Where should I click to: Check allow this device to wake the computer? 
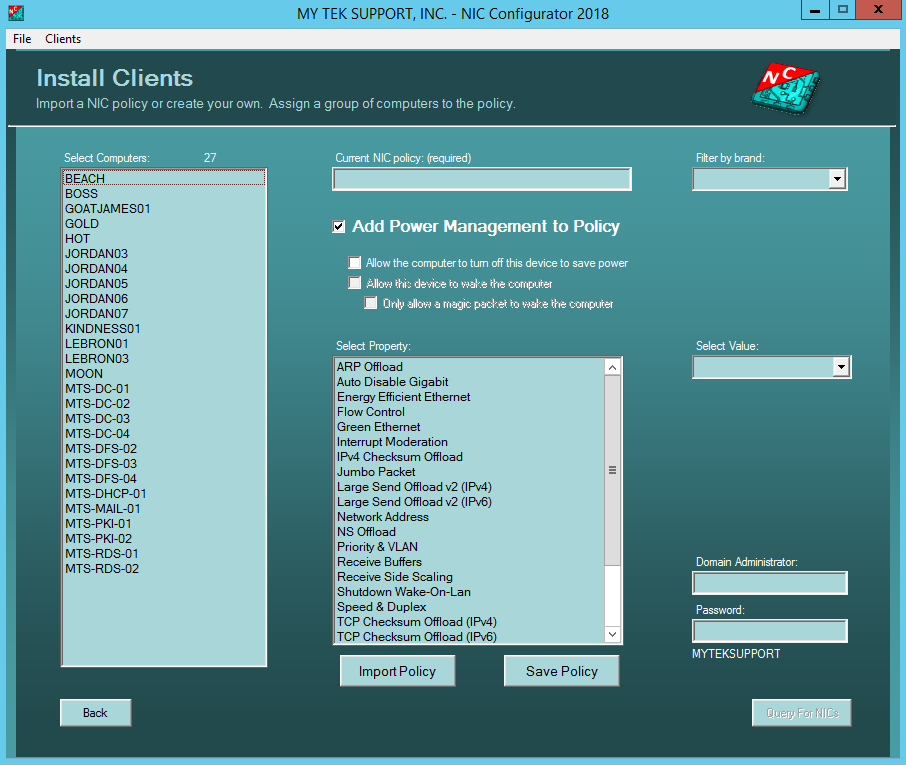pyautogui.click(x=355, y=283)
